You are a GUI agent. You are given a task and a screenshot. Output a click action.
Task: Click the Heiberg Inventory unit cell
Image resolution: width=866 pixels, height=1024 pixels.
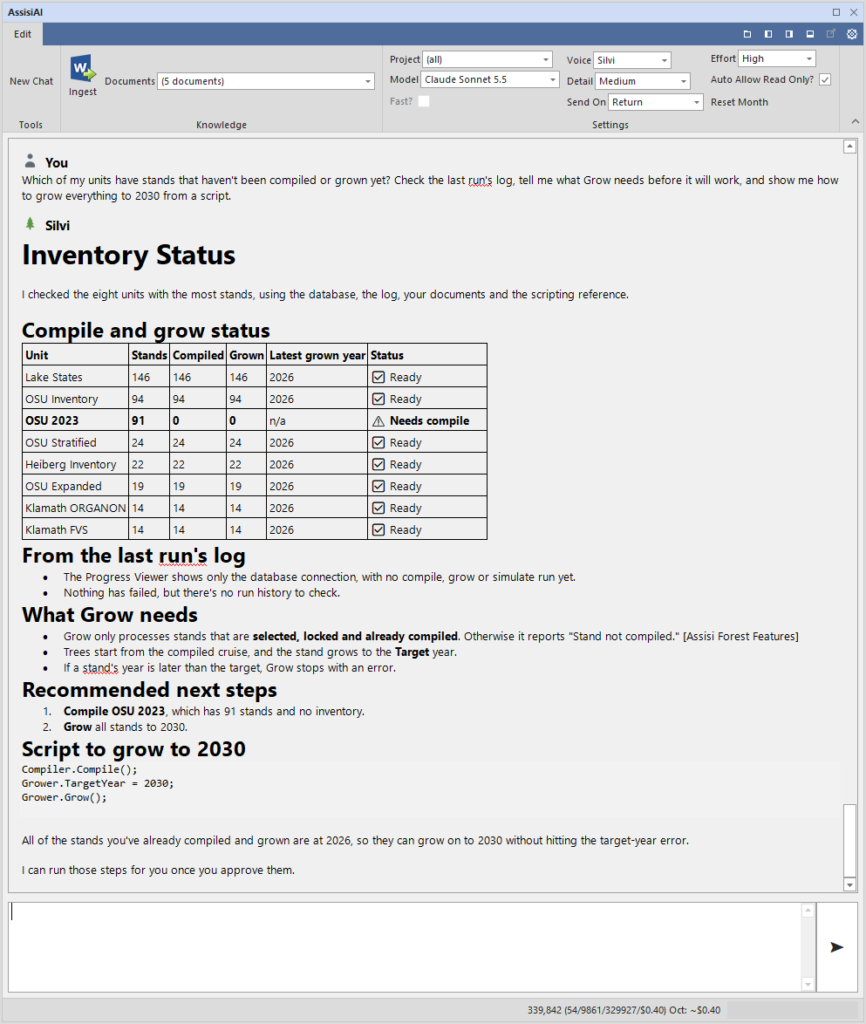click(x=76, y=464)
